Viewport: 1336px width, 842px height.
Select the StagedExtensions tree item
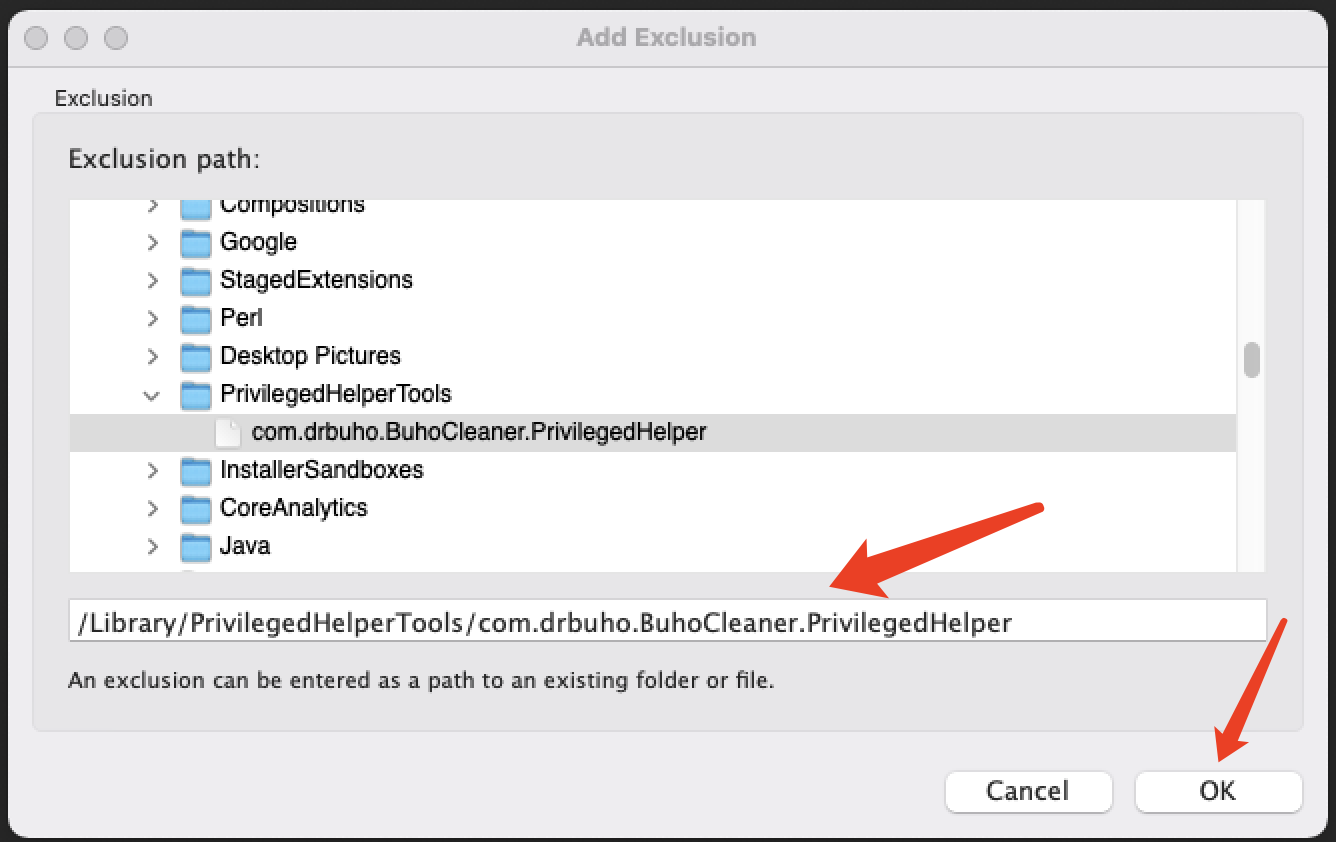tap(316, 280)
